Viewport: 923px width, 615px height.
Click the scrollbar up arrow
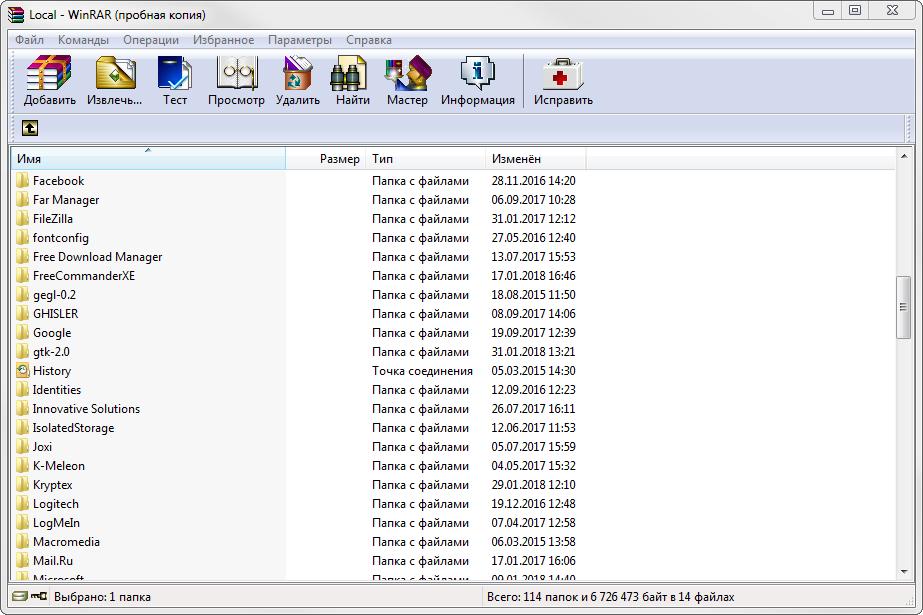[x=904, y=156]
